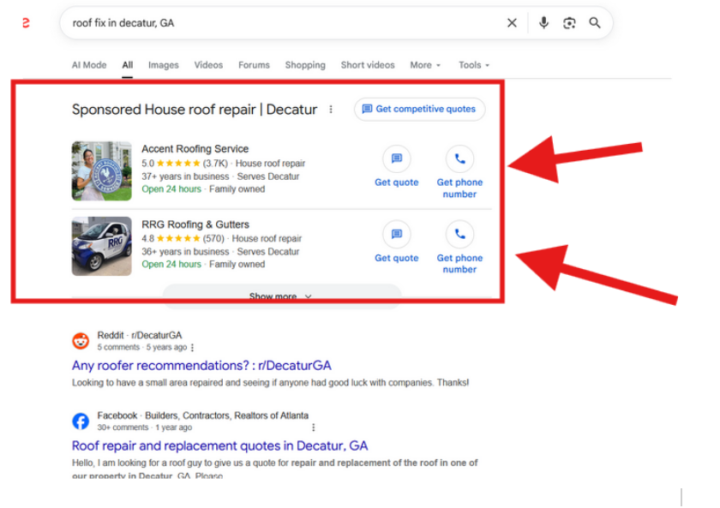Expand the More dropdown
The width and height of the screenshot is (720, 508).
[425, 65]
